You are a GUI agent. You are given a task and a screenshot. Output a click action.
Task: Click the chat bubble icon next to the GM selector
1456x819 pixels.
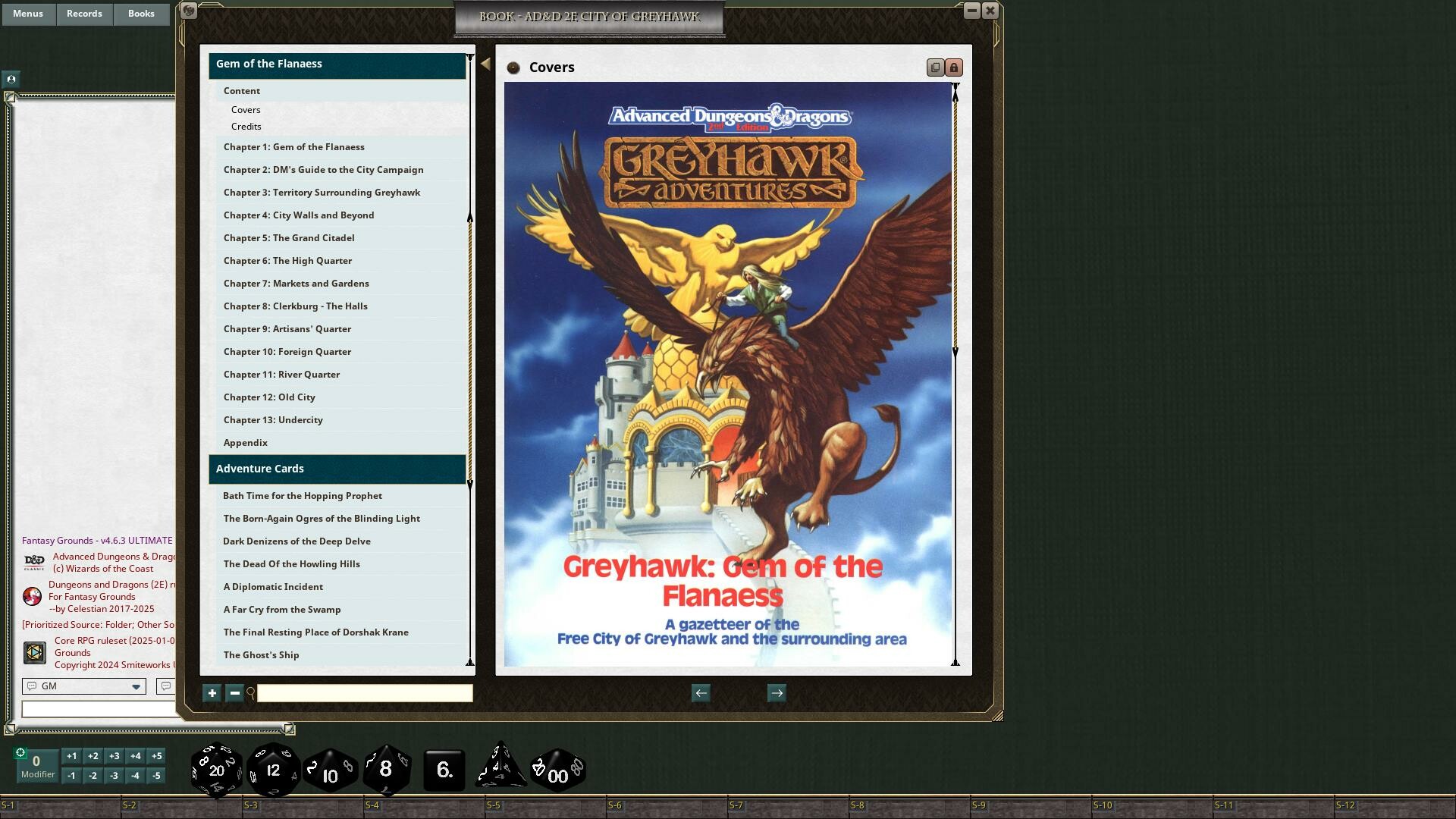166,686
